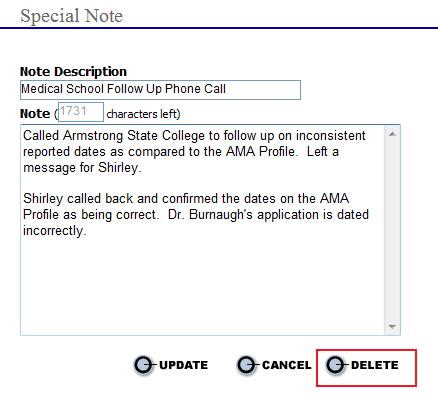Click the 'Special Note' heading
This screenshot has height=402, width=438.
click(x=71, y=16)
